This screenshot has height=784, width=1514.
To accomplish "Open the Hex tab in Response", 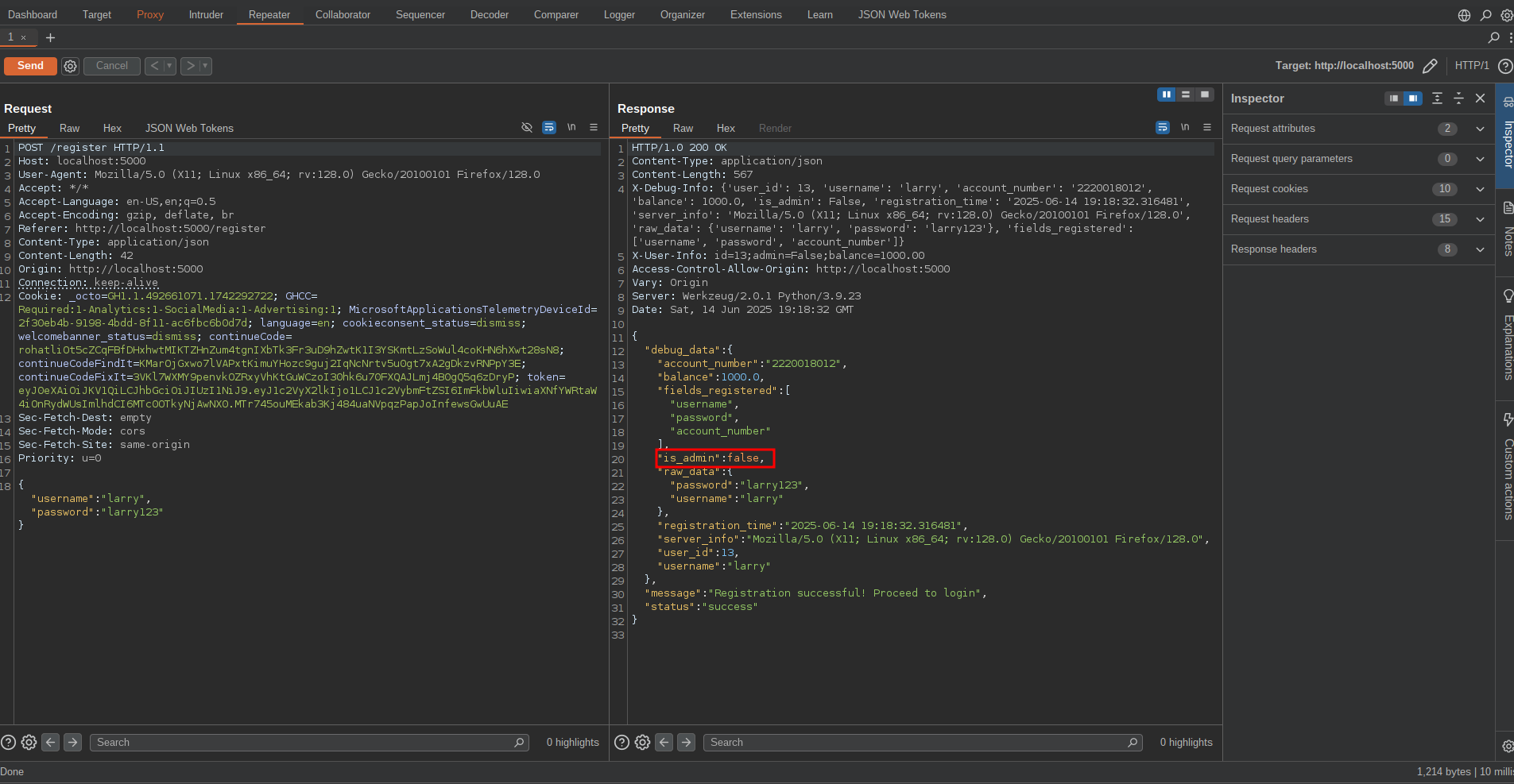I will 725,128.
